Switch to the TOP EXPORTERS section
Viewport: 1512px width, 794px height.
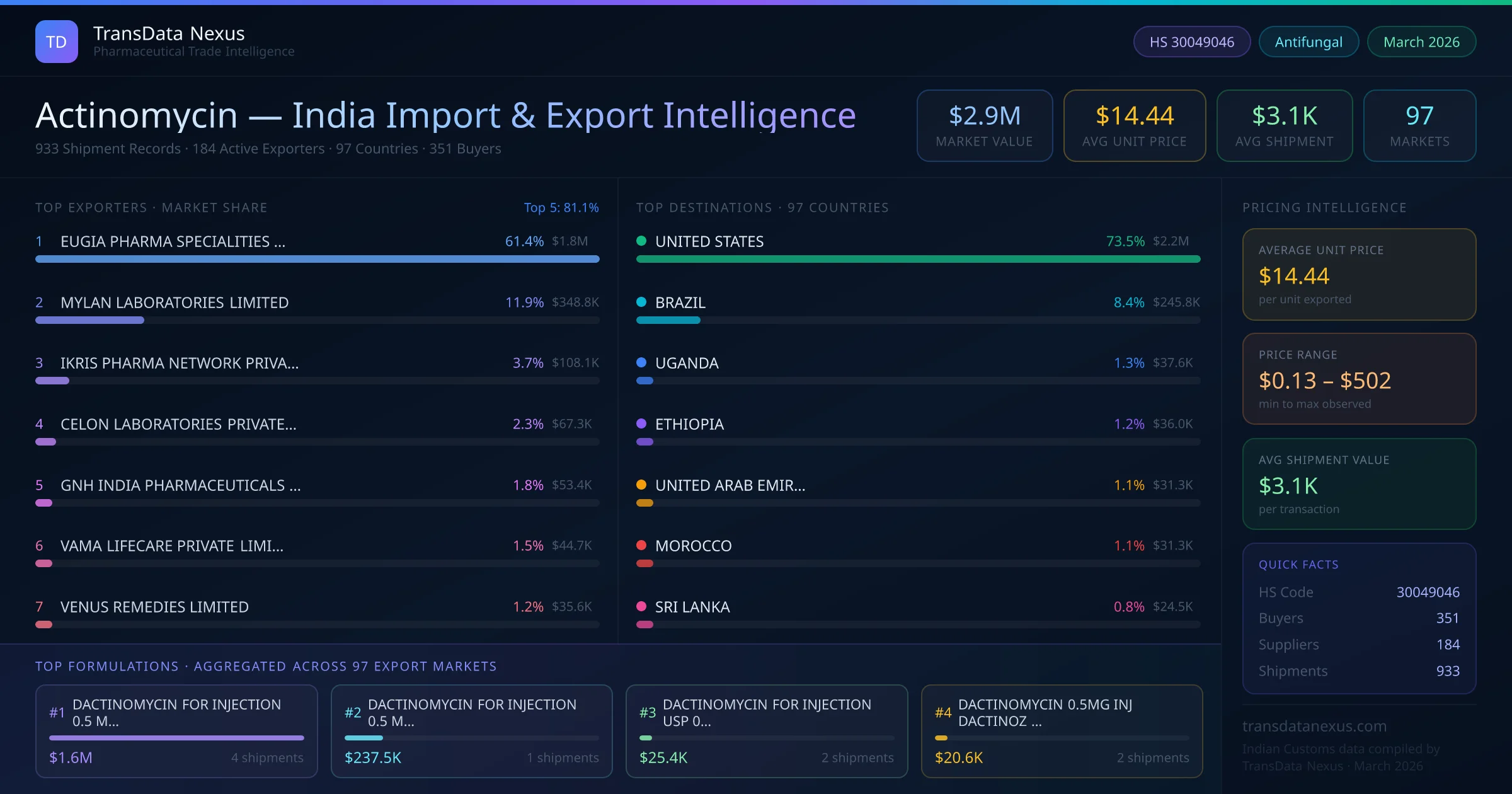tap(151, 207)
